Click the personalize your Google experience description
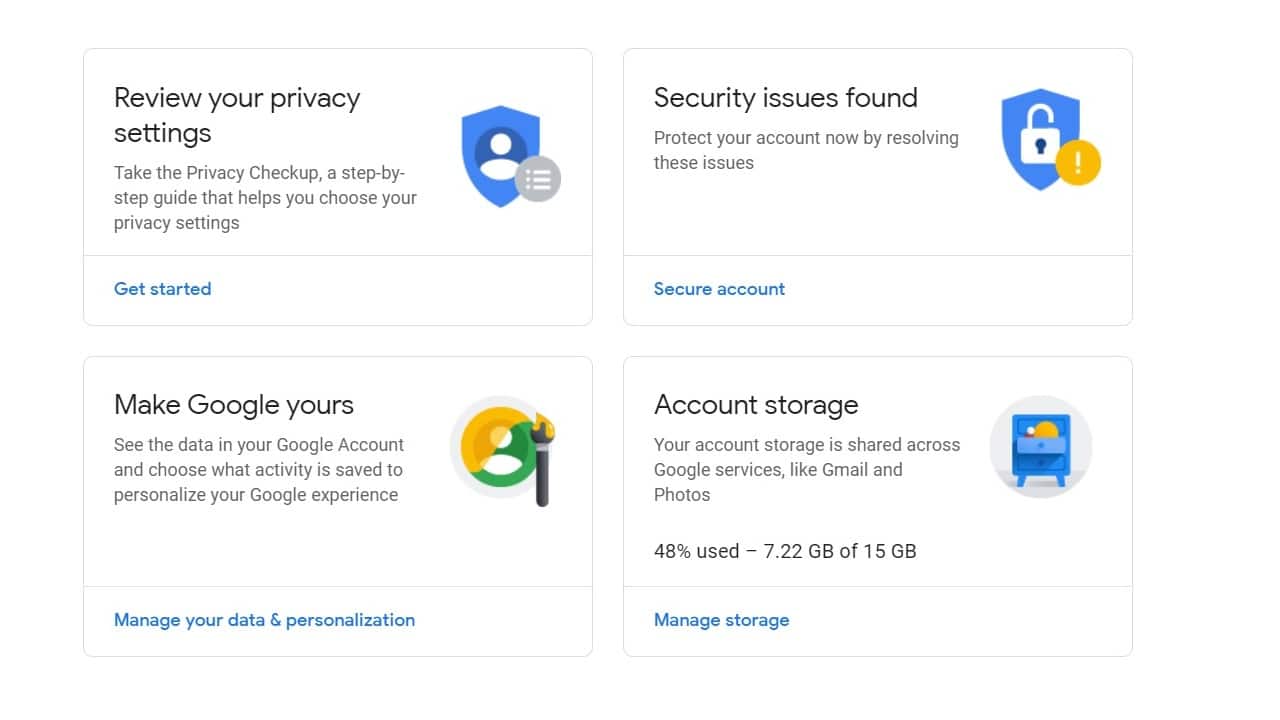The width and height of the screenshot is (1280, 720). (x=259, y=470)
